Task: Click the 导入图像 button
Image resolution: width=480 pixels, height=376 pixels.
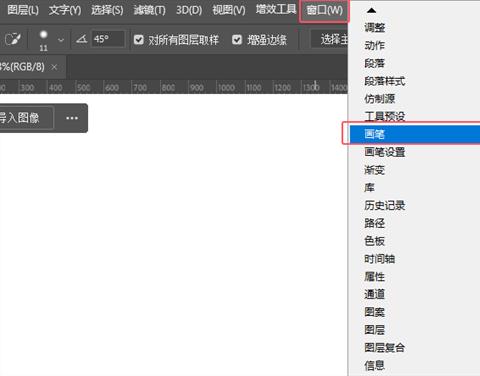Action: click(x=26, y=118)
